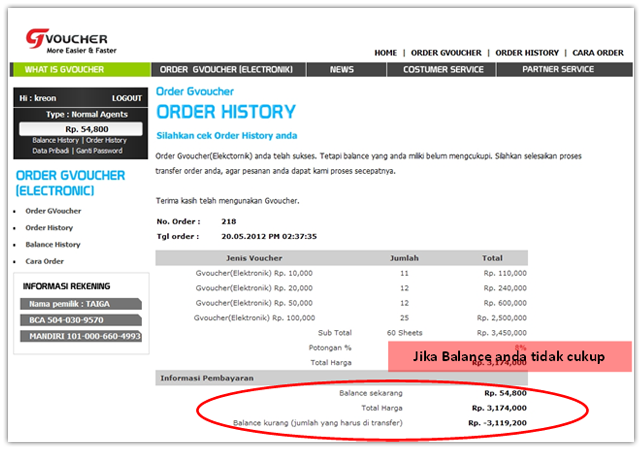
Task: Open Order History in the sidebar list
Action: click(x=49, y=228)
